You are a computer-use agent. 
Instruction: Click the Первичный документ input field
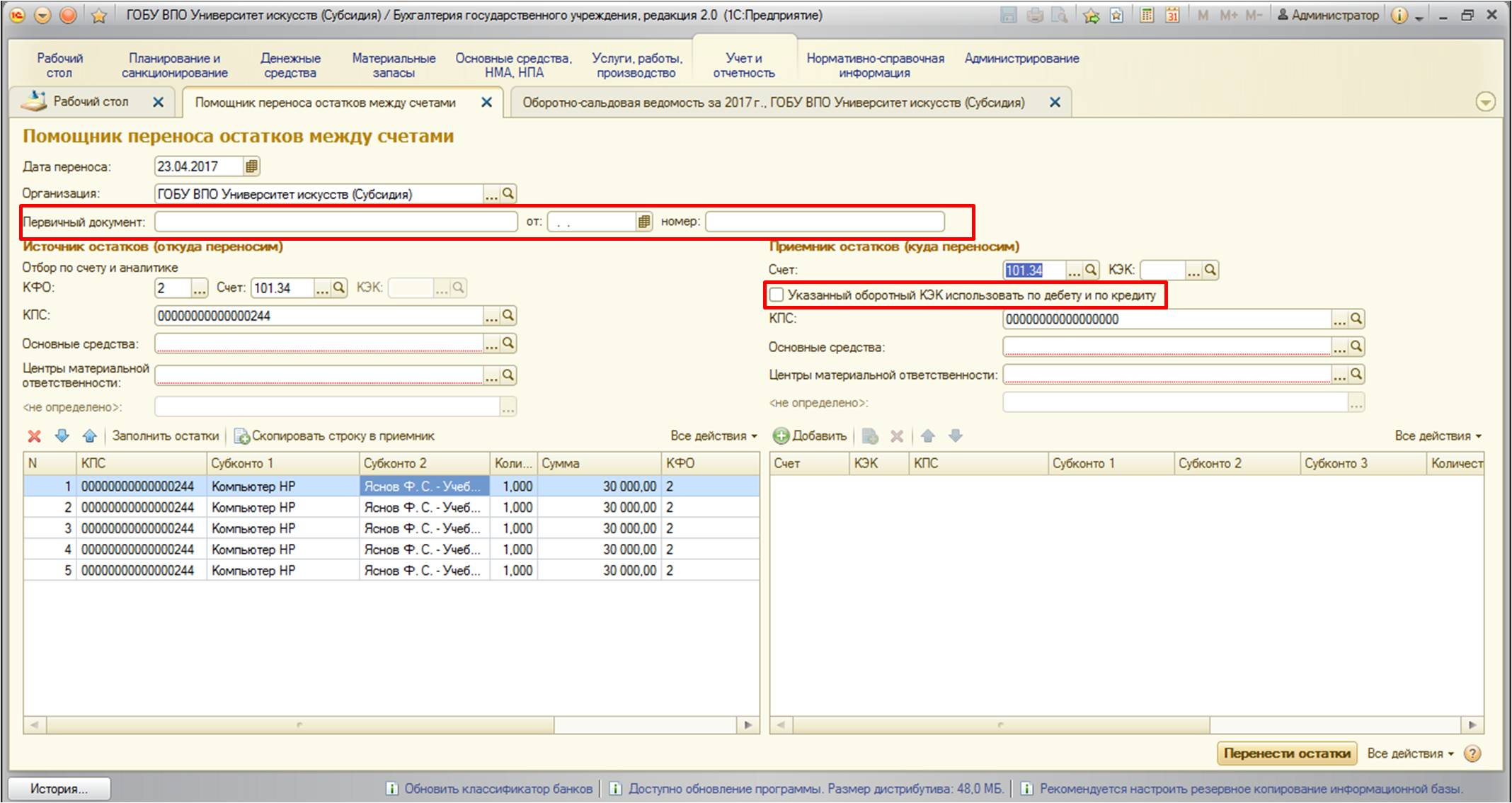(x=336, y=222)
